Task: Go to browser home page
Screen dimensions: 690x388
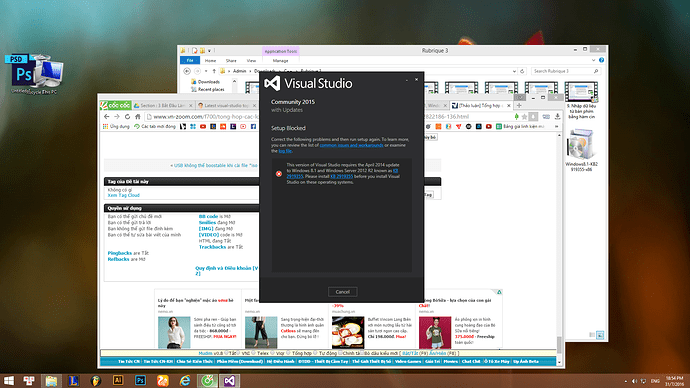Action: [138, 117]
